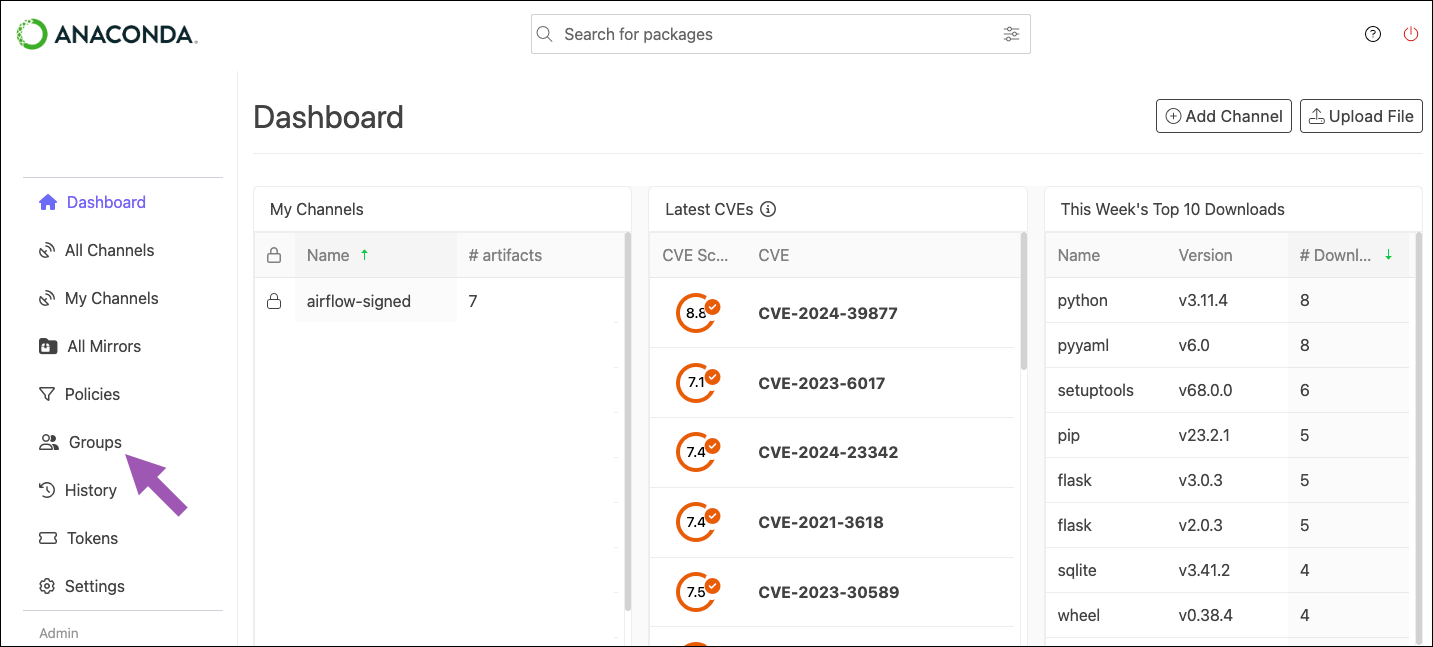
Task: Click the lock column header in My Channels
Action: pos(274,255)
